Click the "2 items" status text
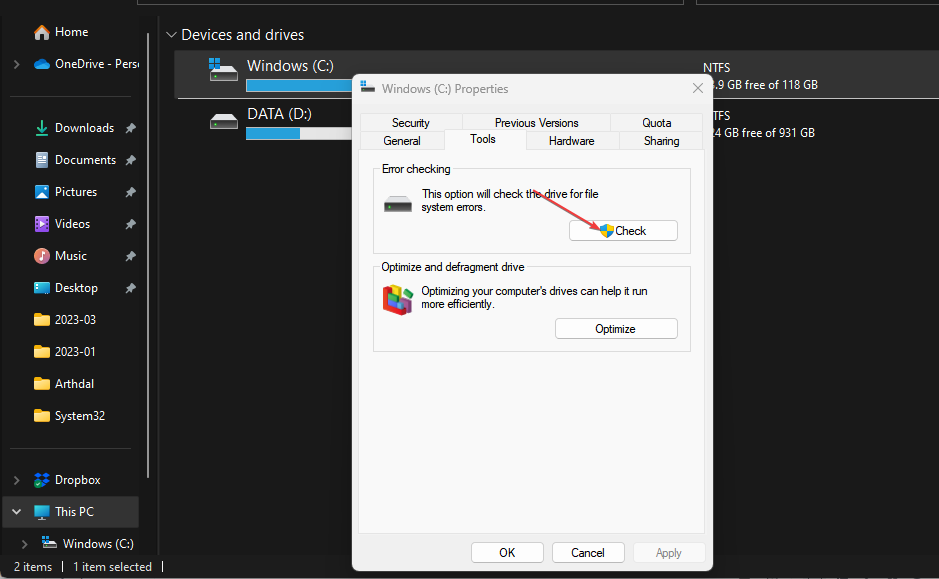939x579 pixels. pyautogui.click(x=33, y=566)
